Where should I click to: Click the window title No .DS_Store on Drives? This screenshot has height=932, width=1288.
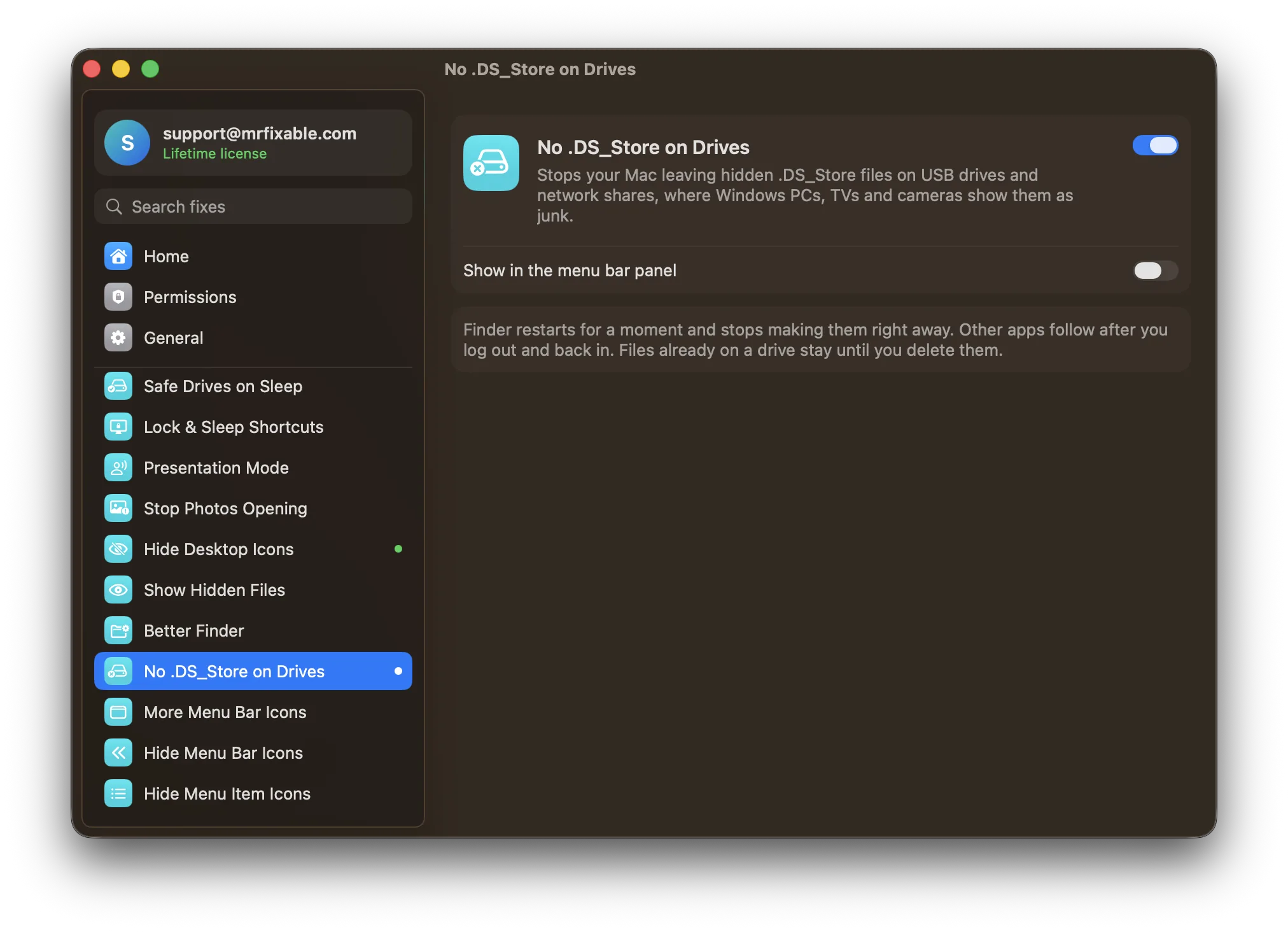tap(540, 69)
